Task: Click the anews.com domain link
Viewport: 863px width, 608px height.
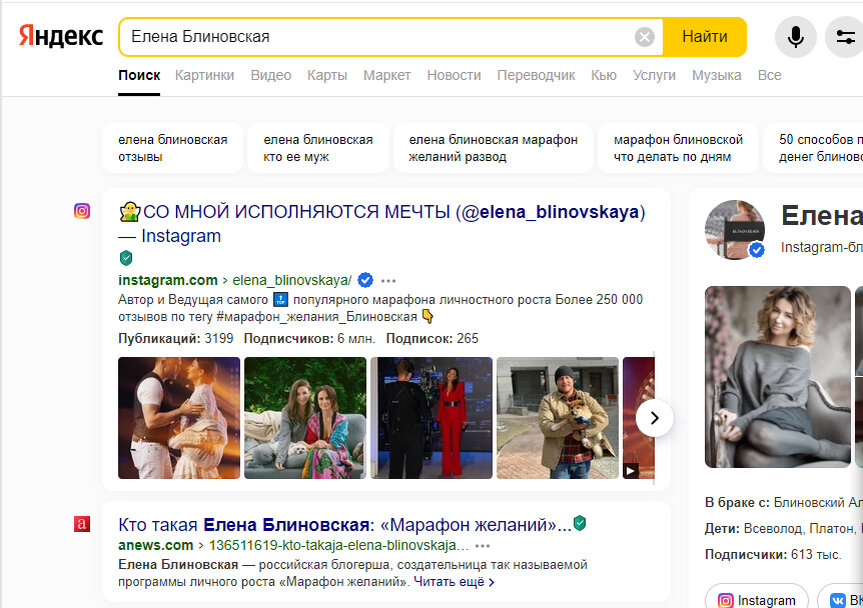Action: (156, 545)
